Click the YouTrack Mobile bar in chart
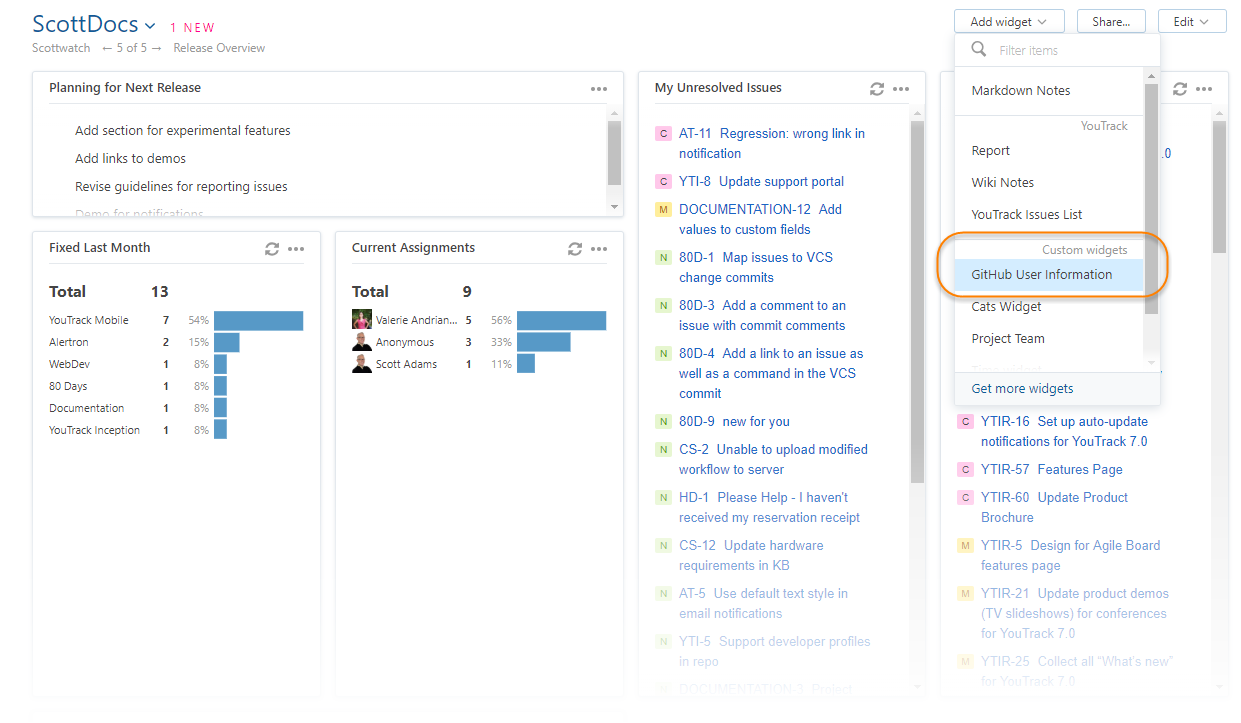Screen dimensions: 1241x723 pyautogui.click(x=258, y=321)
